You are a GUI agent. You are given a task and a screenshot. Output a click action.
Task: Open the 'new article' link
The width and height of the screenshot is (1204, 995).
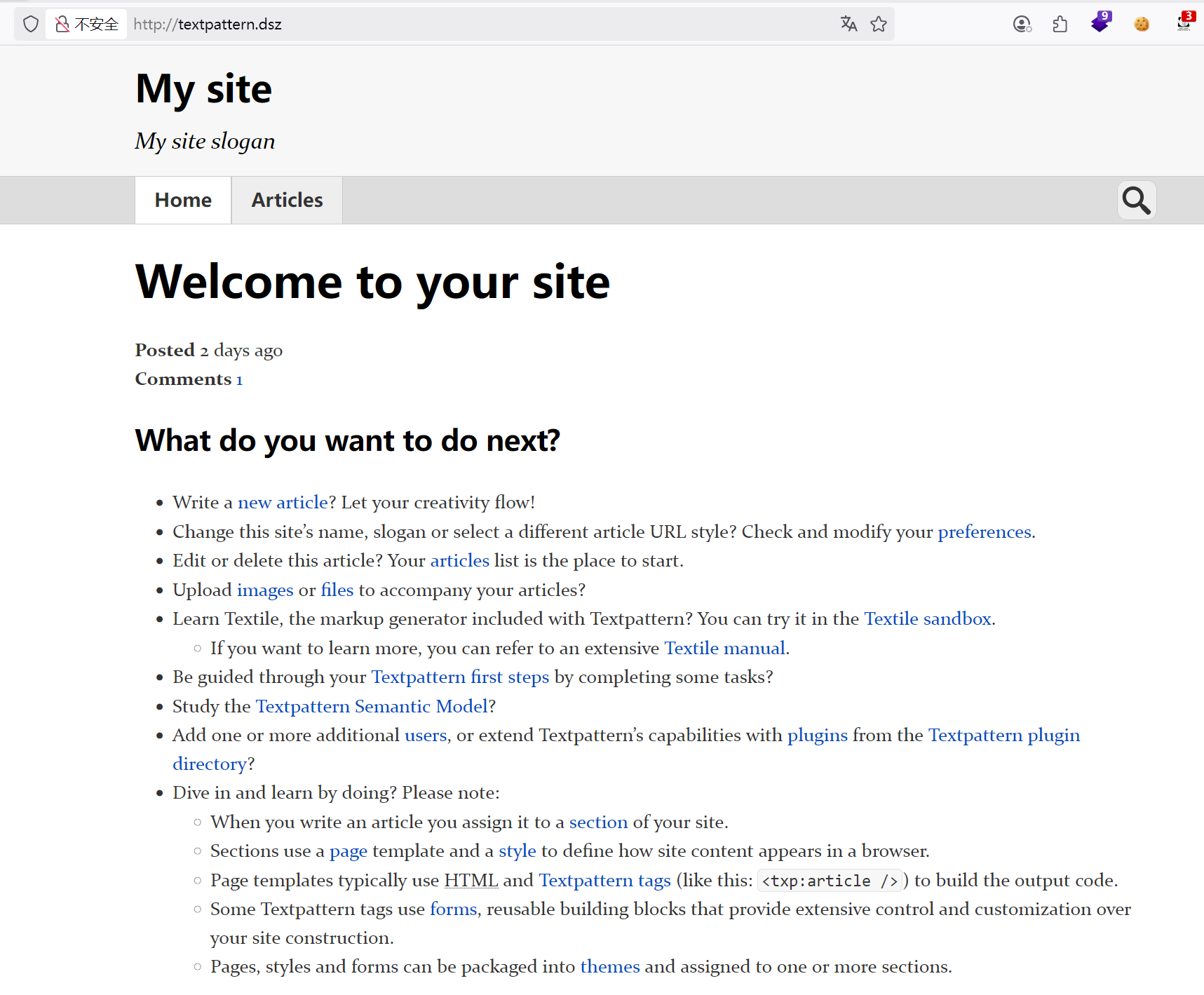[283, 503]
